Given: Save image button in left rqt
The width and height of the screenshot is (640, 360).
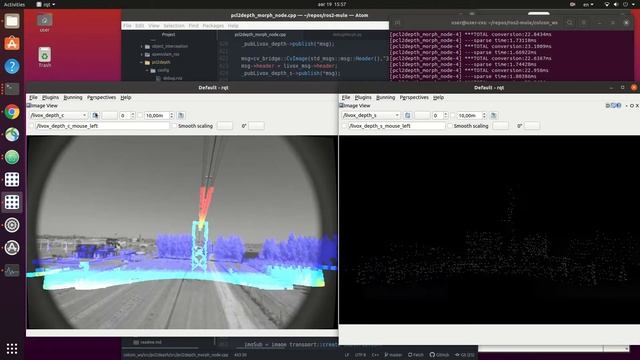Looking at the screenshot, I should click(x=181, y=116).
